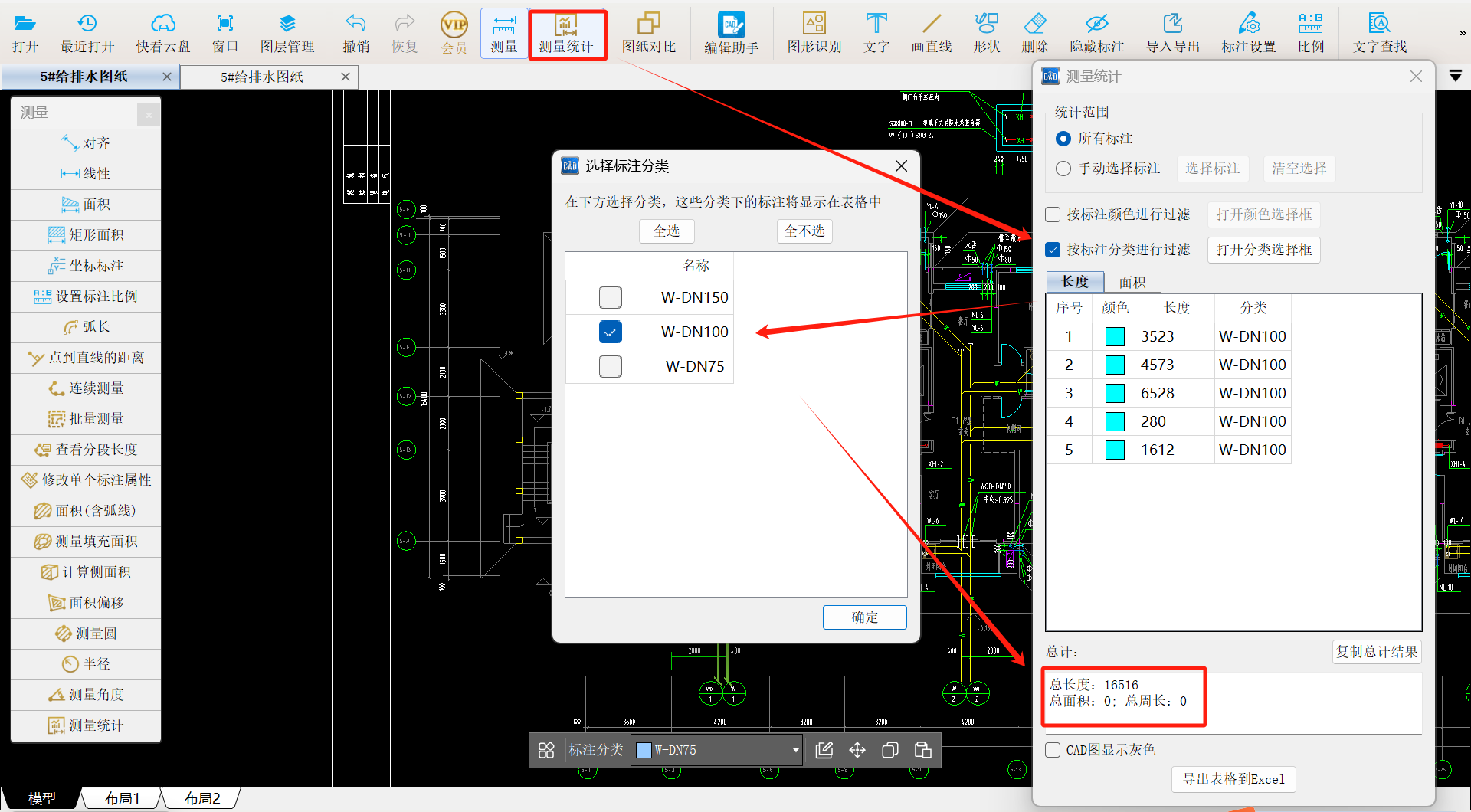1471x812 pixels.
Task: Expand the toolbar overflow chevron
Action: [1462, 34]
